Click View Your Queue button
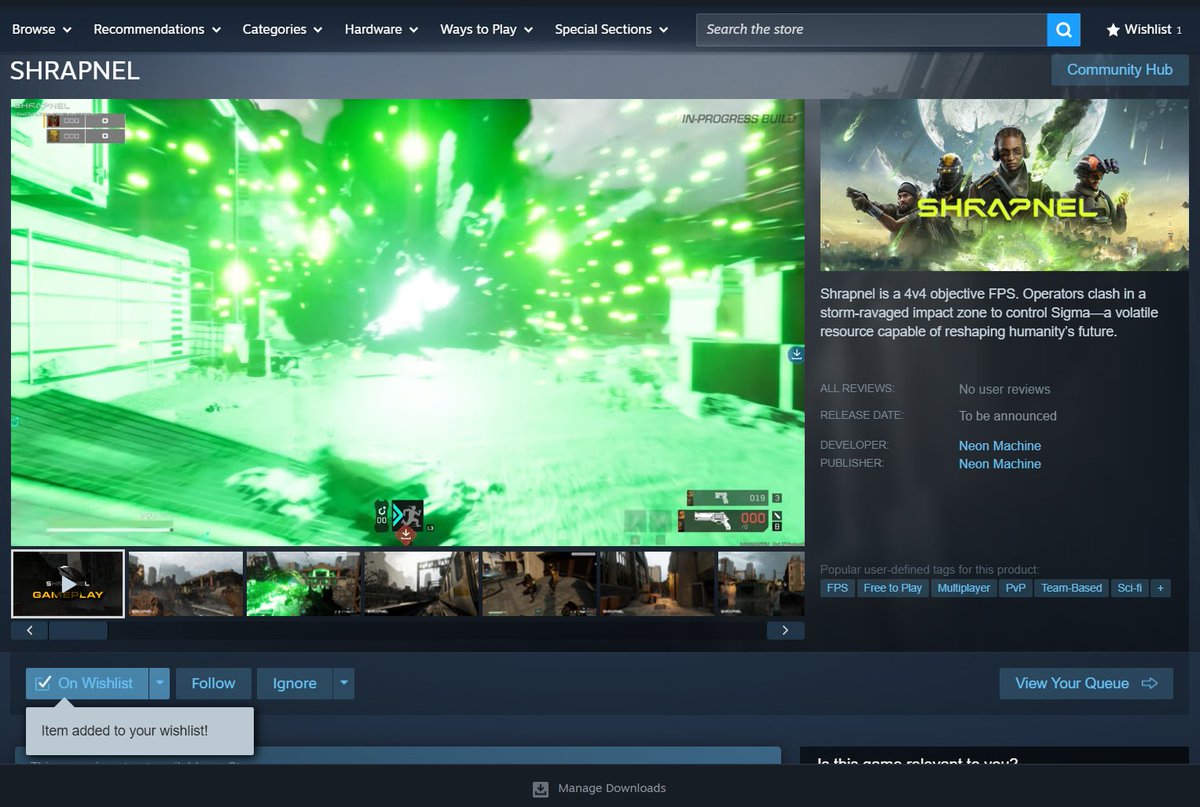The width and height of the screenshot is (1200, 807). pos(1086,683)
